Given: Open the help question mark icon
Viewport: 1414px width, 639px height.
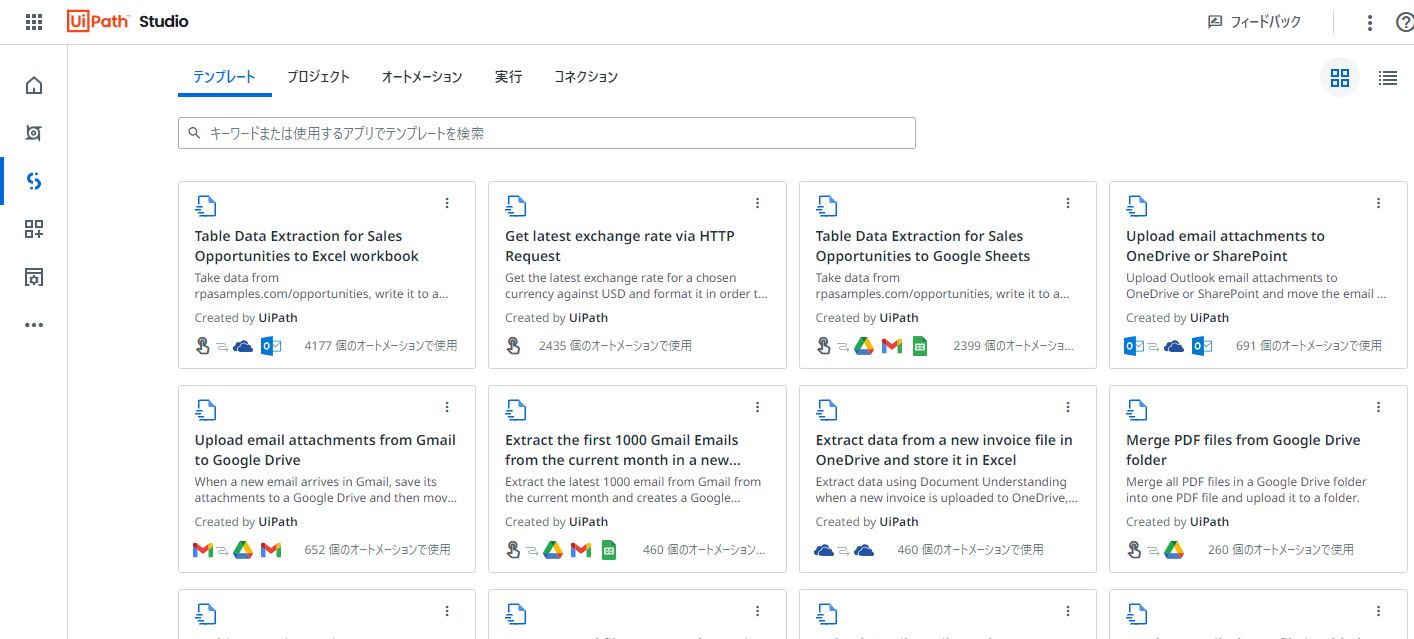Looking at the screenshot, I should (1406, 21).
